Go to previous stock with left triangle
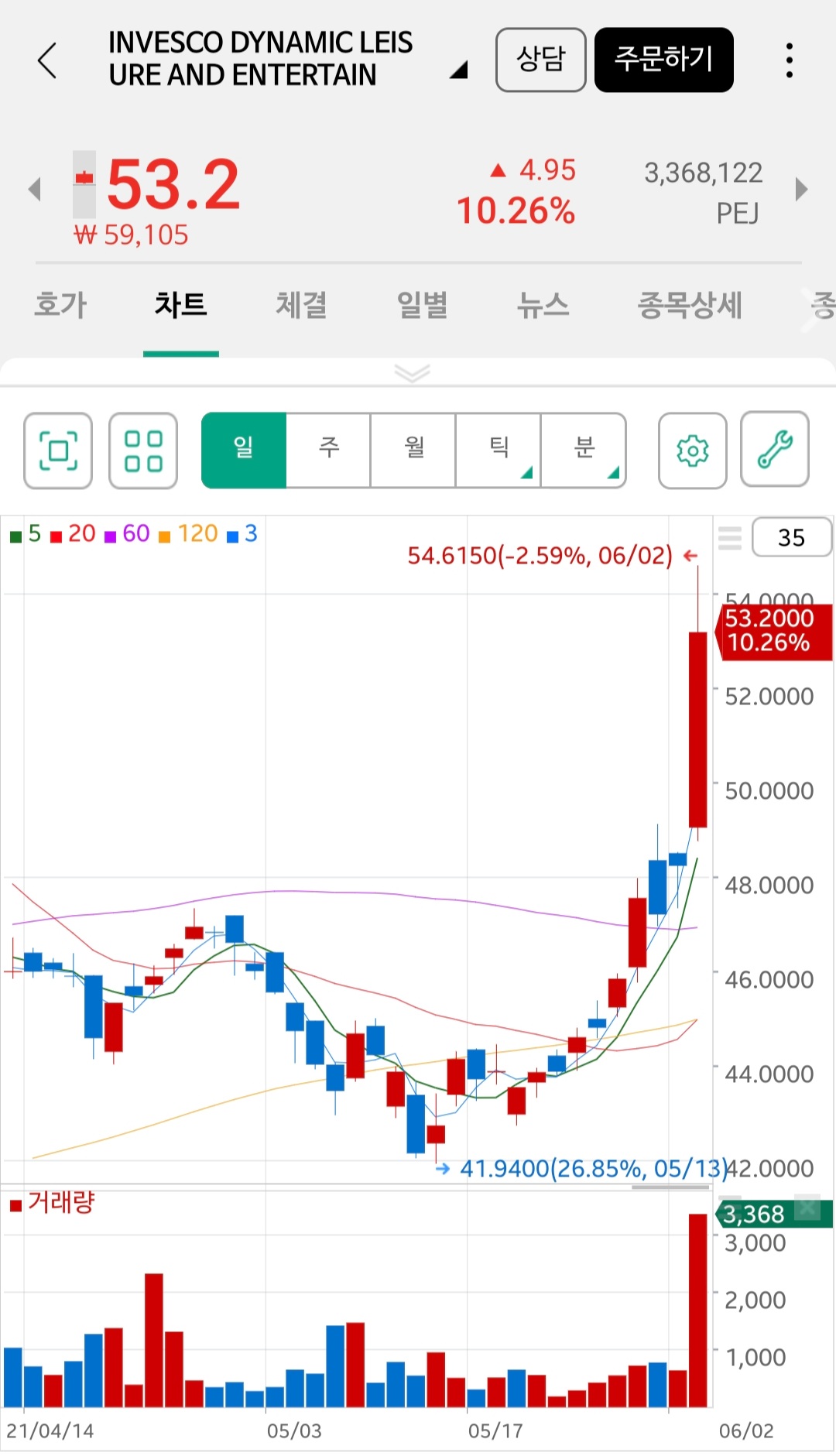 (x=34, y=189)
